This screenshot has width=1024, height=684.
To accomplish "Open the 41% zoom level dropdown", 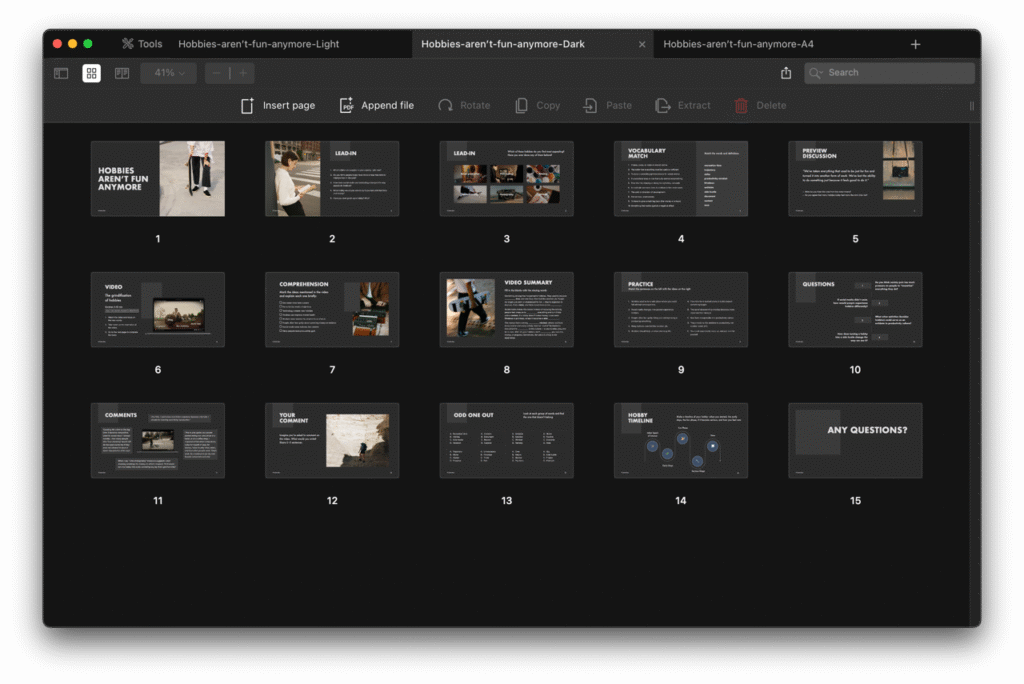I will [169, 73].
